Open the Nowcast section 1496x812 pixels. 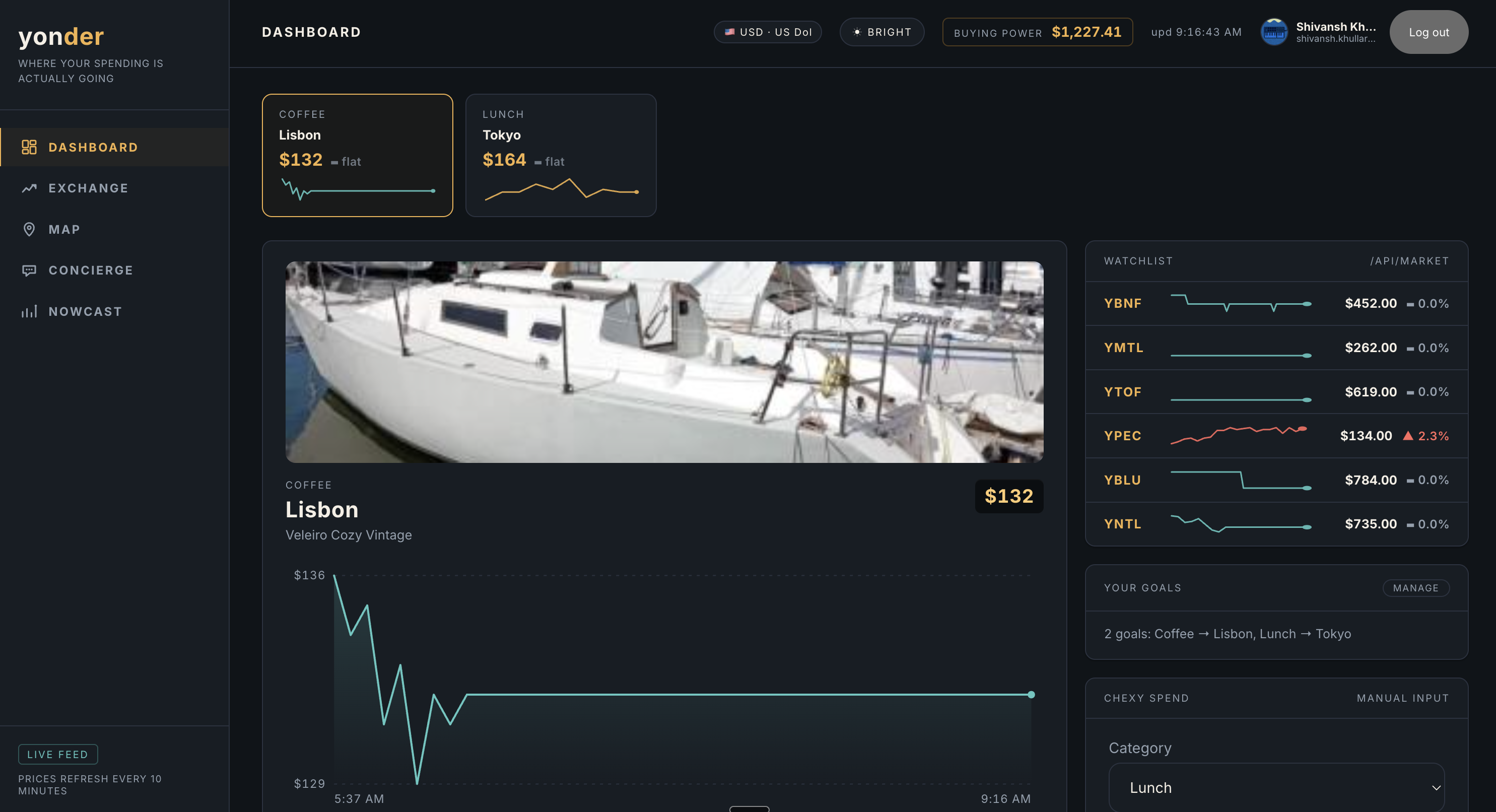[x=115, y=311]
